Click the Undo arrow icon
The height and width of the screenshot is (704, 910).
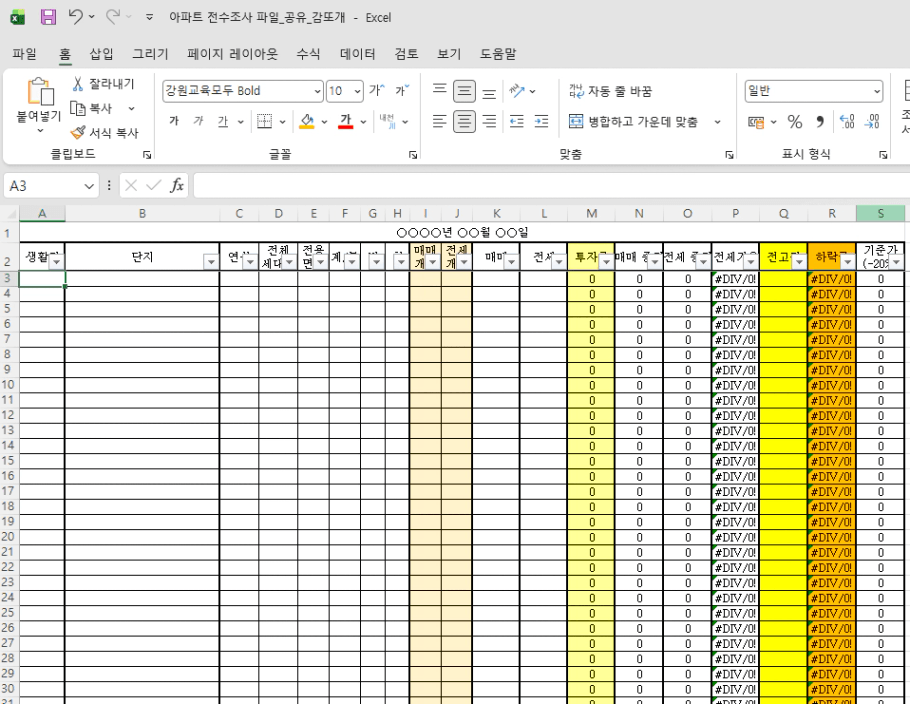(73, 17)
